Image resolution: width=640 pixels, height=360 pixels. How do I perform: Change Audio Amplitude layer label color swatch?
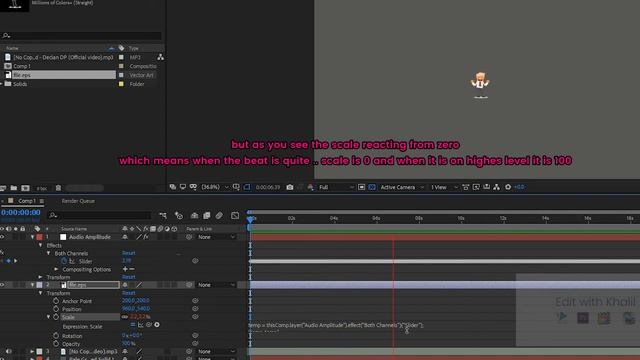[x=39, y=237]
